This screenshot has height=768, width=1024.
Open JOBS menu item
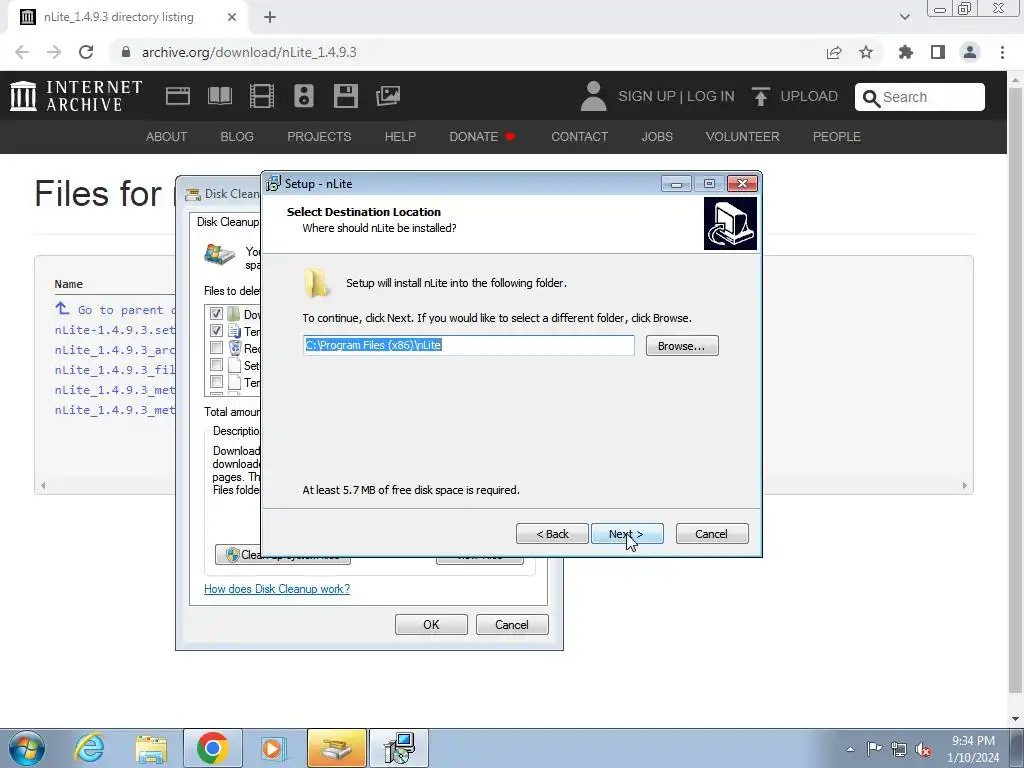coord(657,136)
